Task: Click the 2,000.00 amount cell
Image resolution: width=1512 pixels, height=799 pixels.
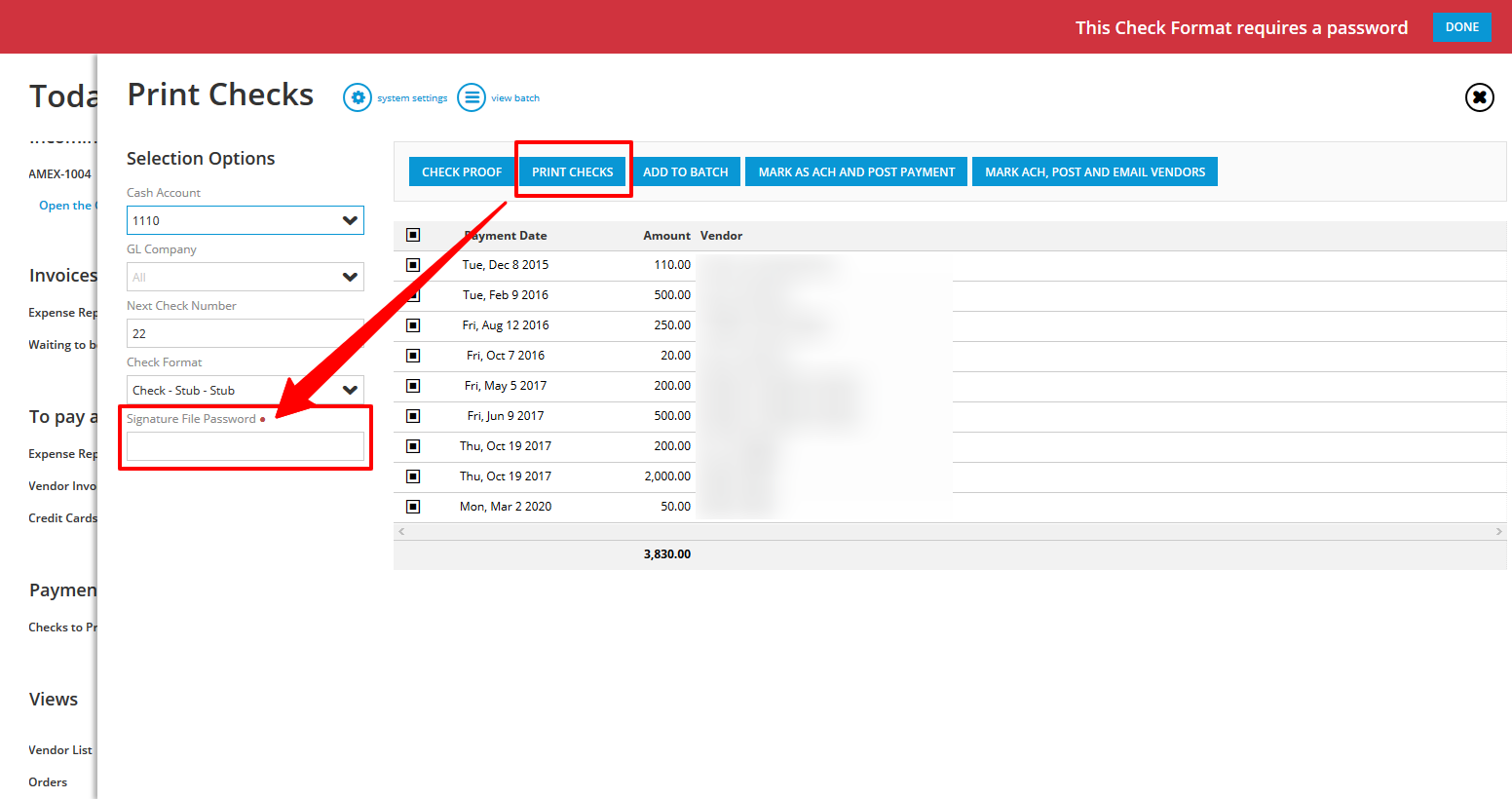Action: tap(667, 476)
